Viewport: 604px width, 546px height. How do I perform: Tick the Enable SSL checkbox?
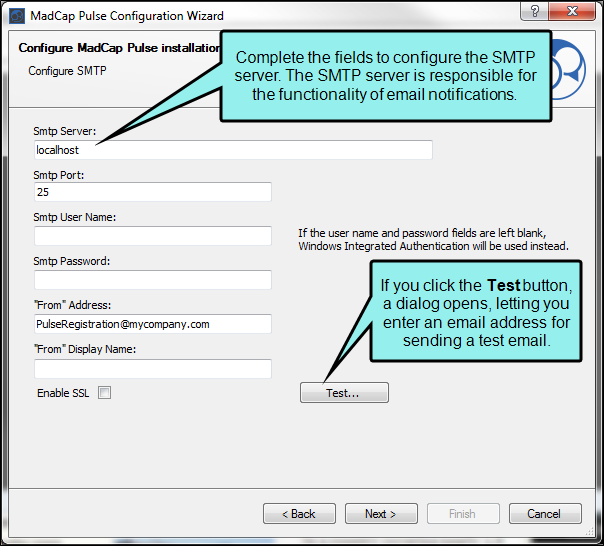pyautogui.click(x=104, y=393)
